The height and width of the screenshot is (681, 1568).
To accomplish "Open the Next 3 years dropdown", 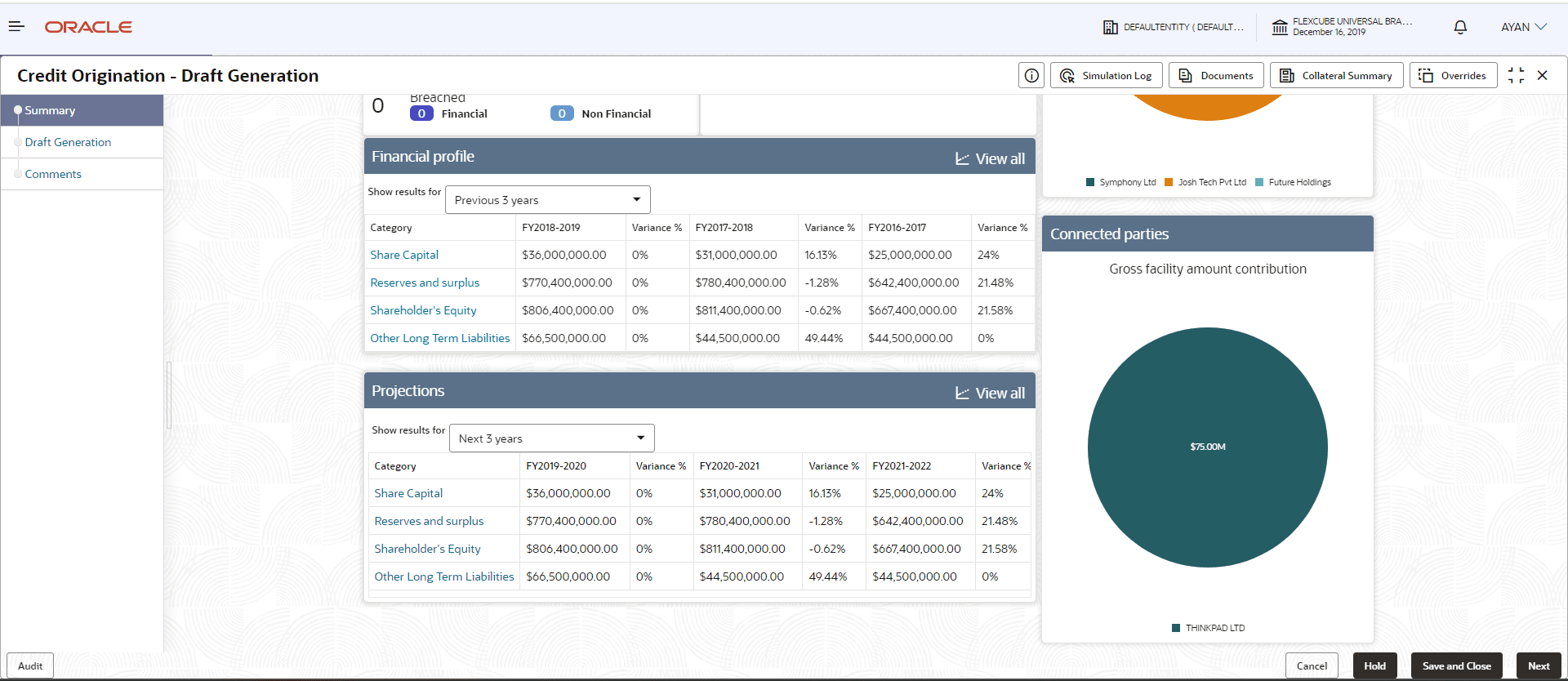I will 551,438.
